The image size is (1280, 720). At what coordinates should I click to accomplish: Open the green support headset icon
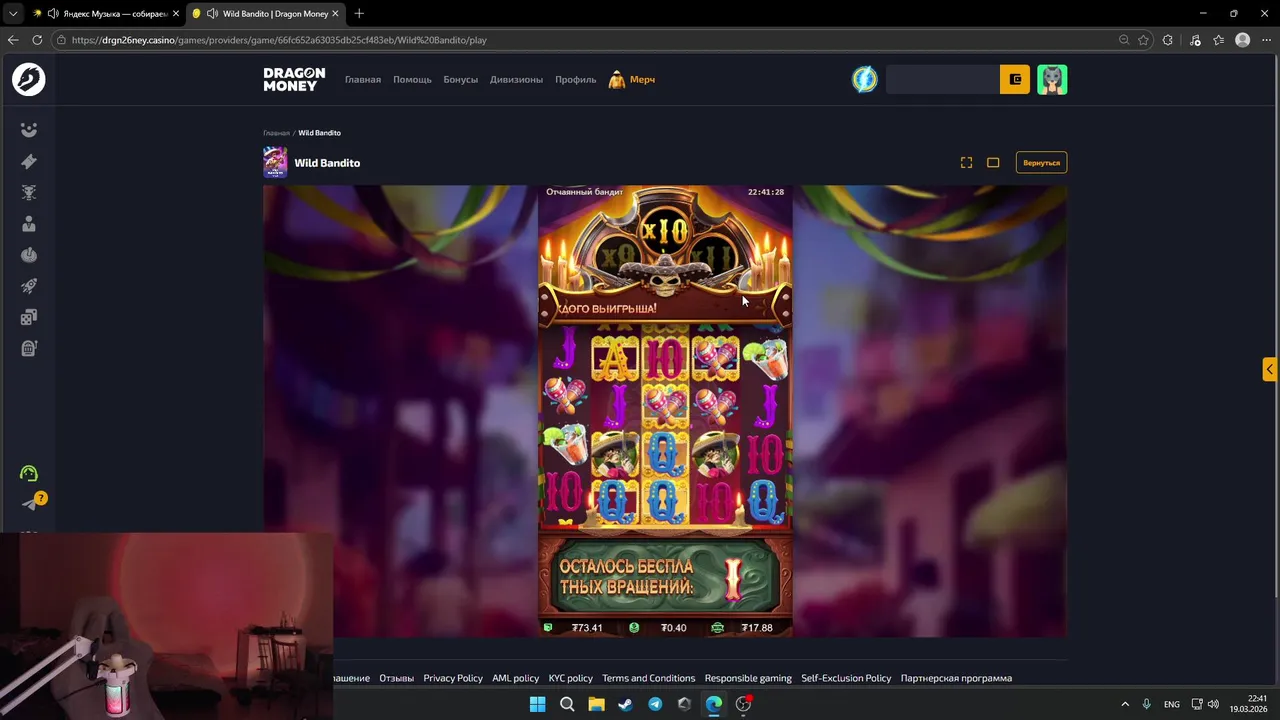(x=29, y=473)
